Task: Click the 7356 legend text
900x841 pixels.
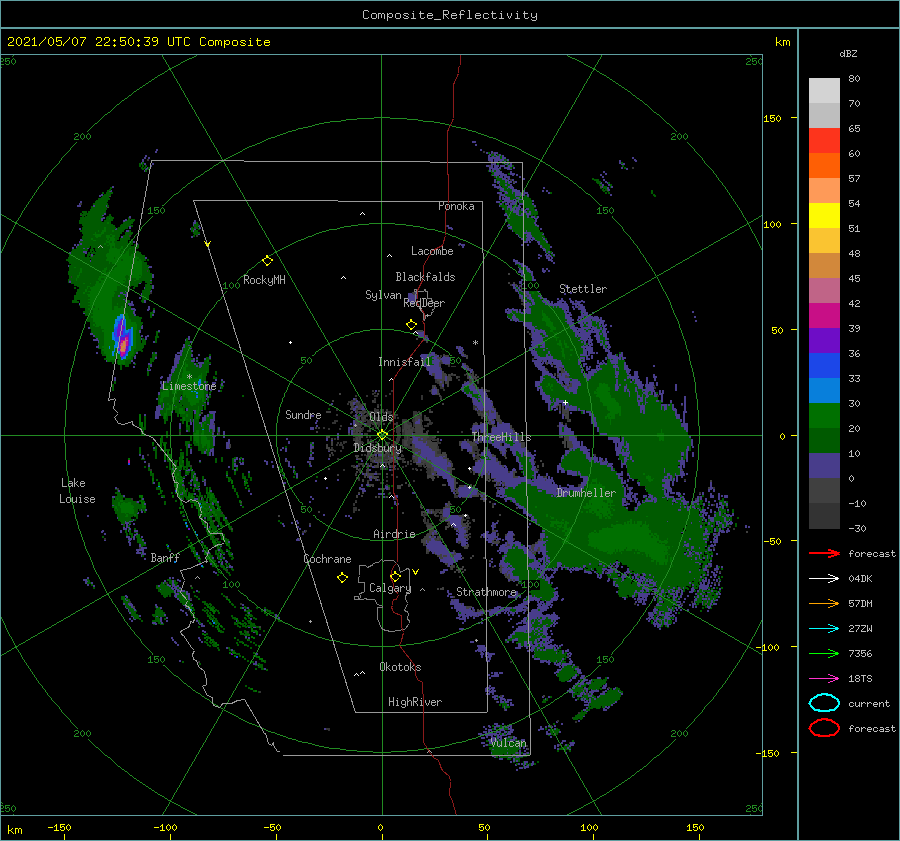Action: click(x=860, y=653)
